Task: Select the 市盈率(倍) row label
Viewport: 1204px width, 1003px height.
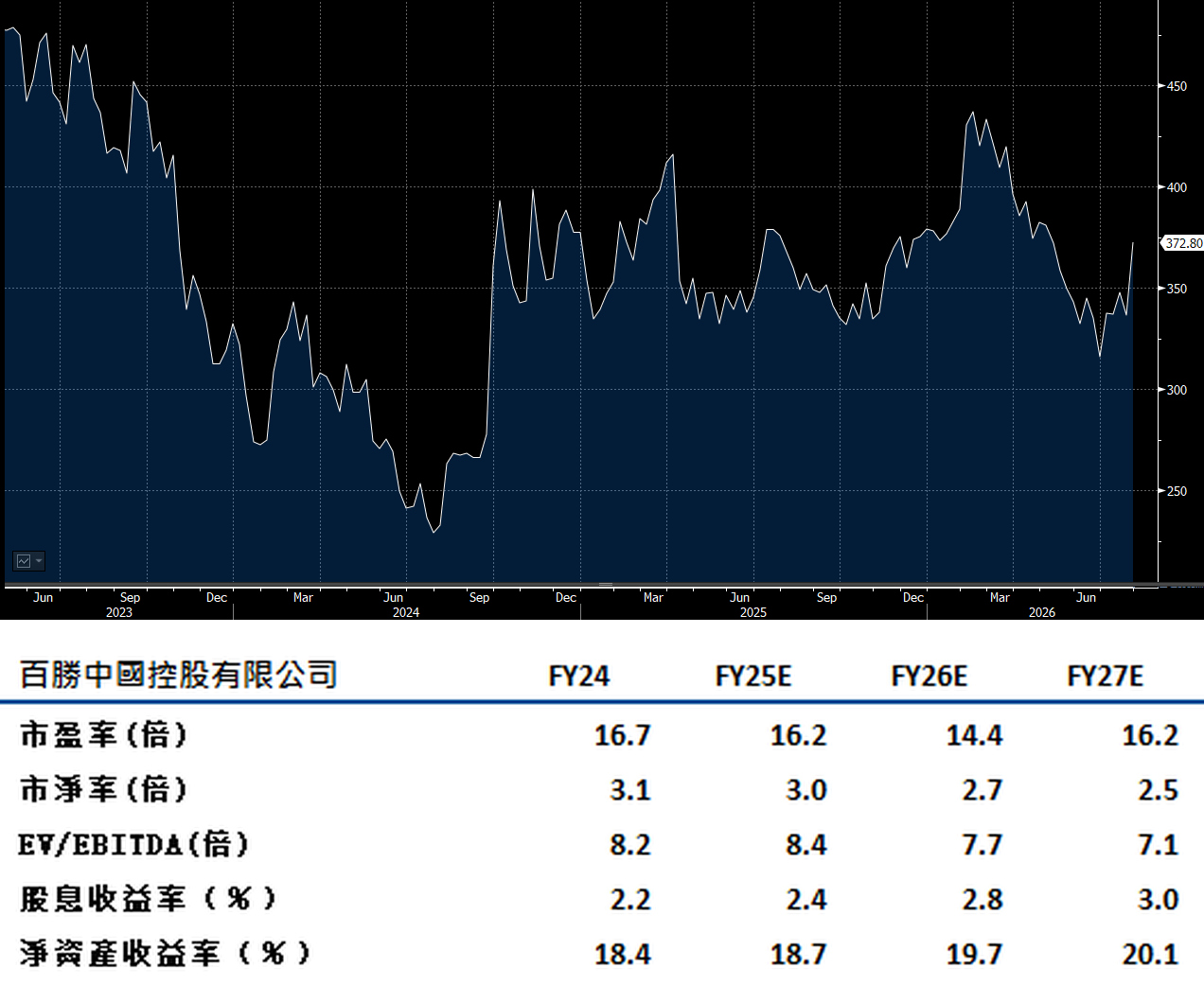Action: 104,734
